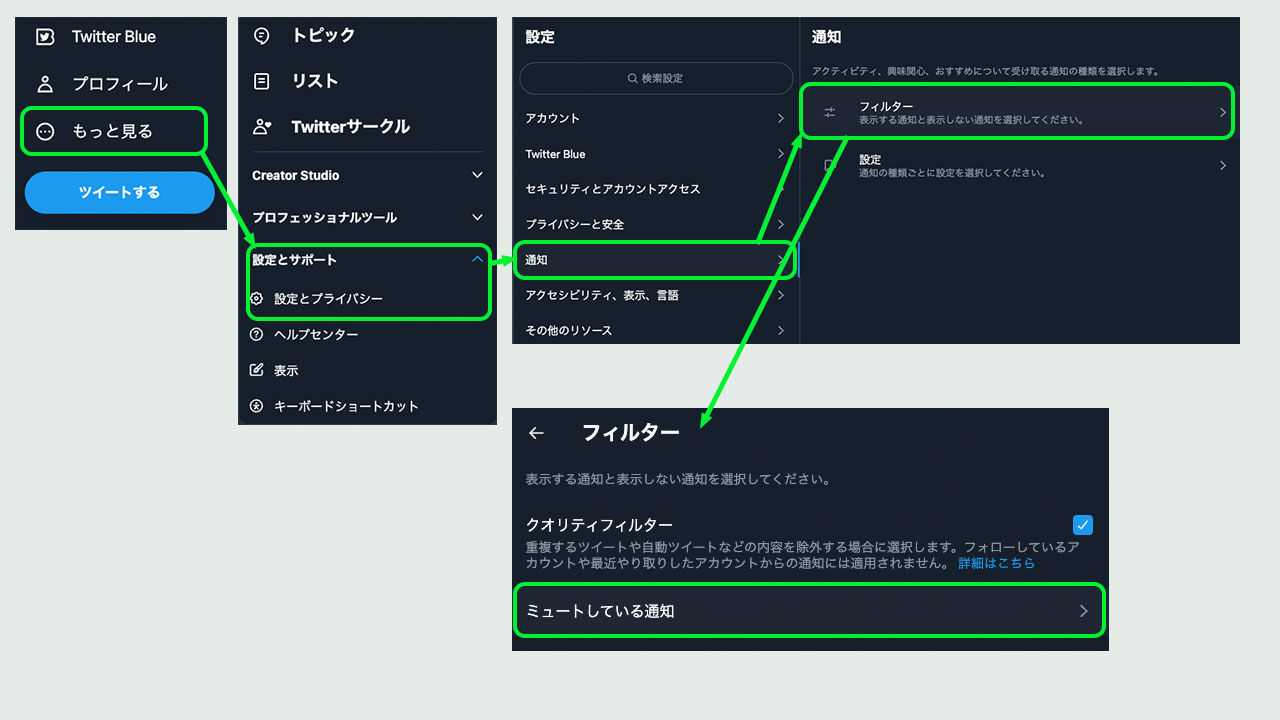
Task: Click chevron on アクセシビリティ、表示、言語 row
Action: click(x=780, y=295)
